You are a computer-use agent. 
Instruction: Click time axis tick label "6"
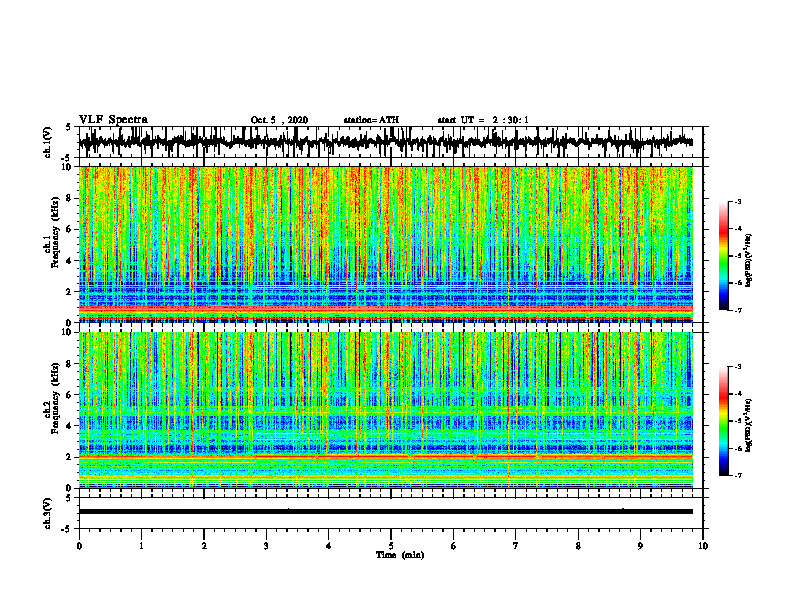[454, 546]
